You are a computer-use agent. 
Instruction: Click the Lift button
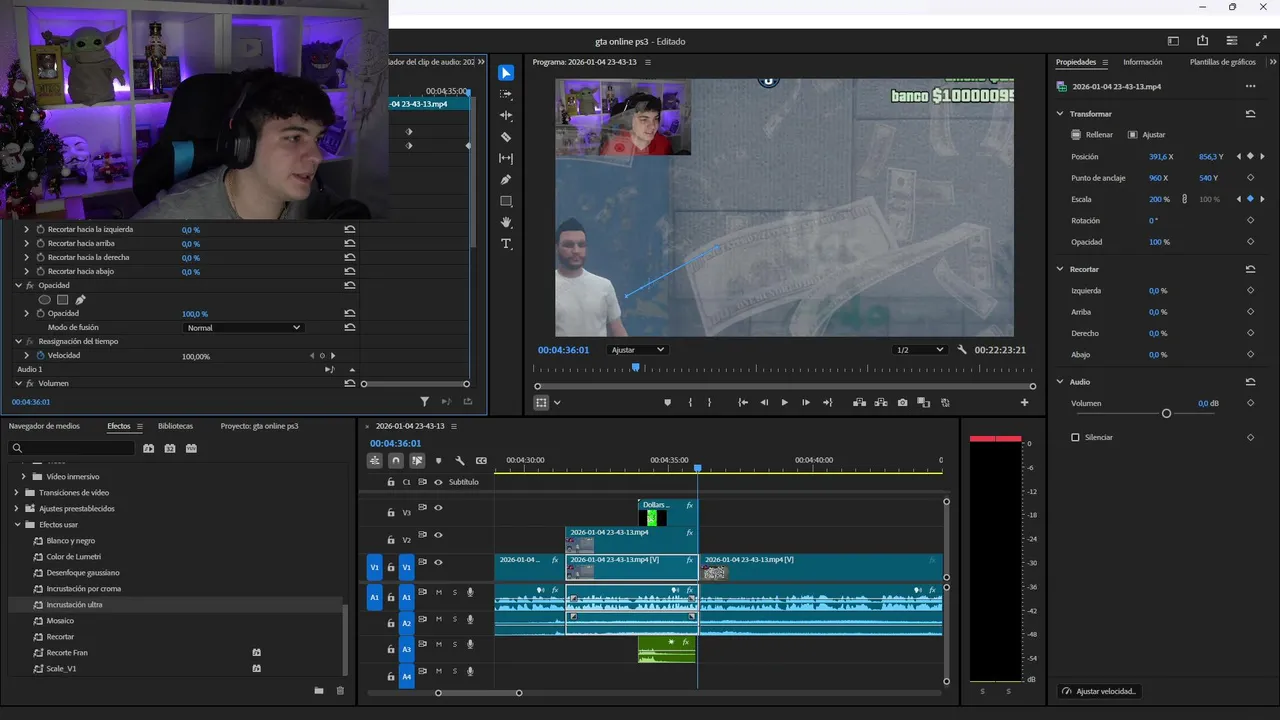859,402
